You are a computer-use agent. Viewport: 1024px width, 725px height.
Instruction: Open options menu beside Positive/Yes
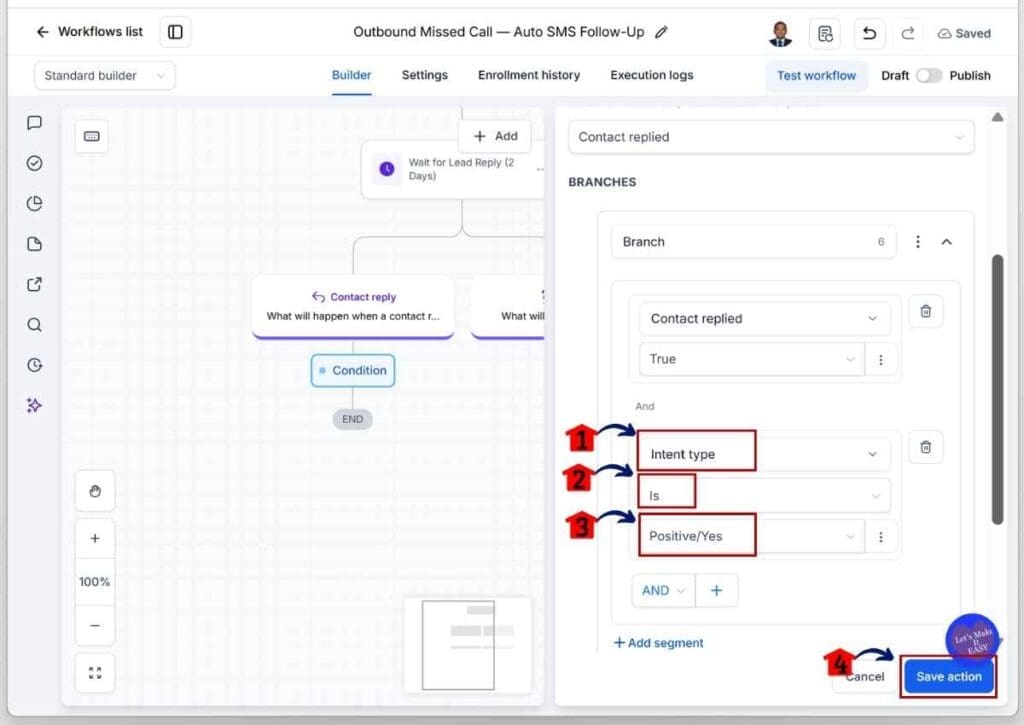880,537
